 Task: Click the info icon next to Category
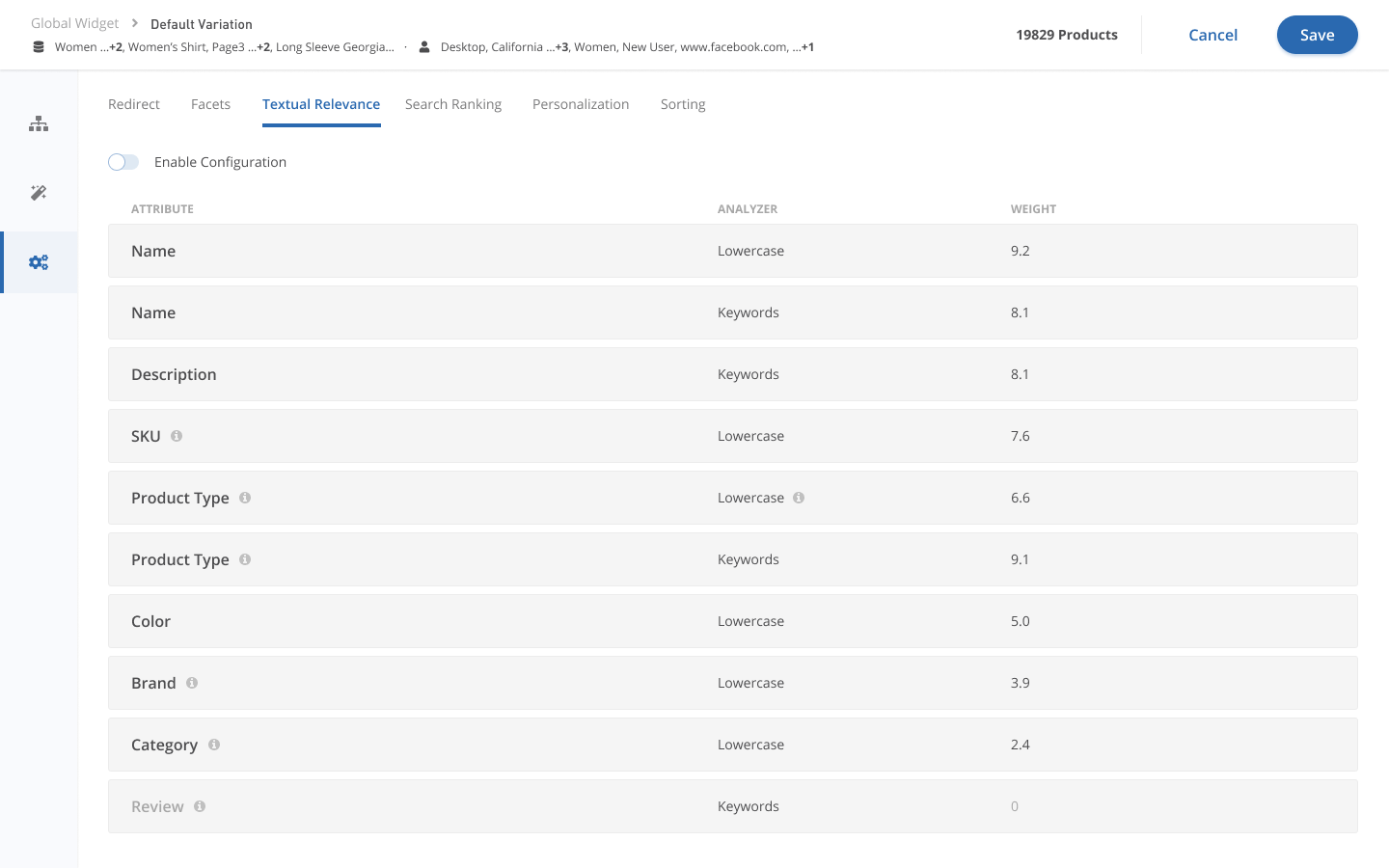tap(214, 745)
